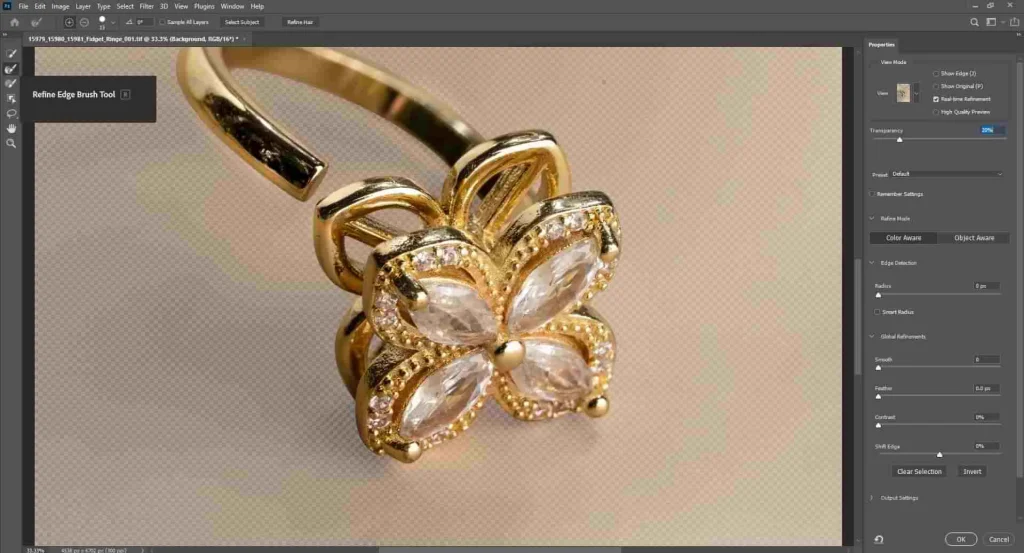1024x553 pixels.
Task: Select the Hand tool
Action: point(11,129)
